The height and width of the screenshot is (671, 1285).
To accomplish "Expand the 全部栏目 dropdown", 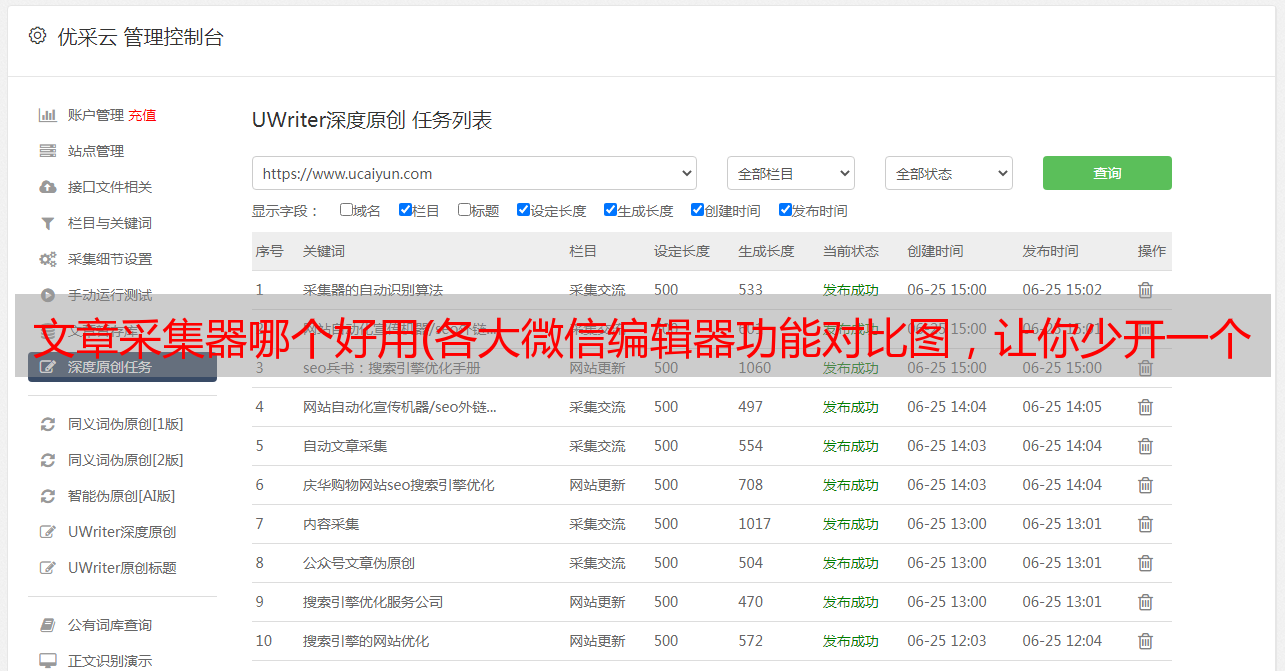I will pyautogui.click(x=790, y=173).
